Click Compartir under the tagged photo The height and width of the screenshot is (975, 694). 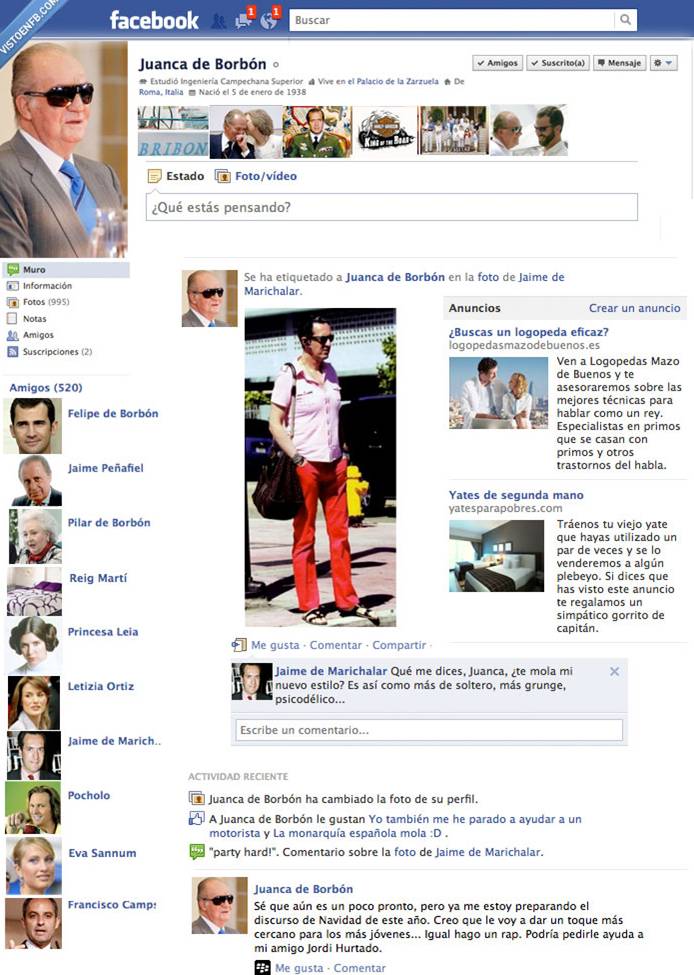tap(399, 646)
